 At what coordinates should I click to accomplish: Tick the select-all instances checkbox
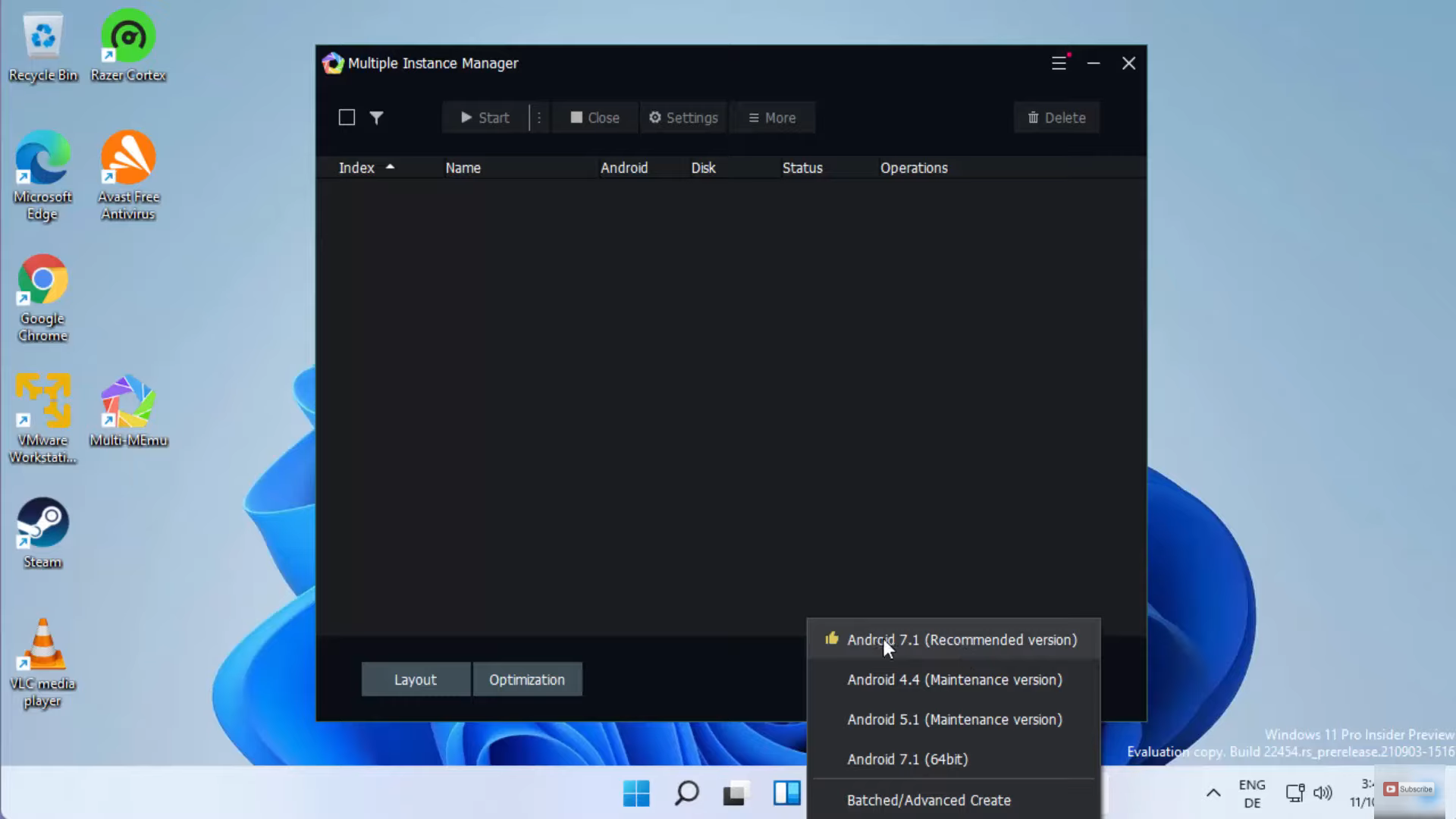click(347, 118)
